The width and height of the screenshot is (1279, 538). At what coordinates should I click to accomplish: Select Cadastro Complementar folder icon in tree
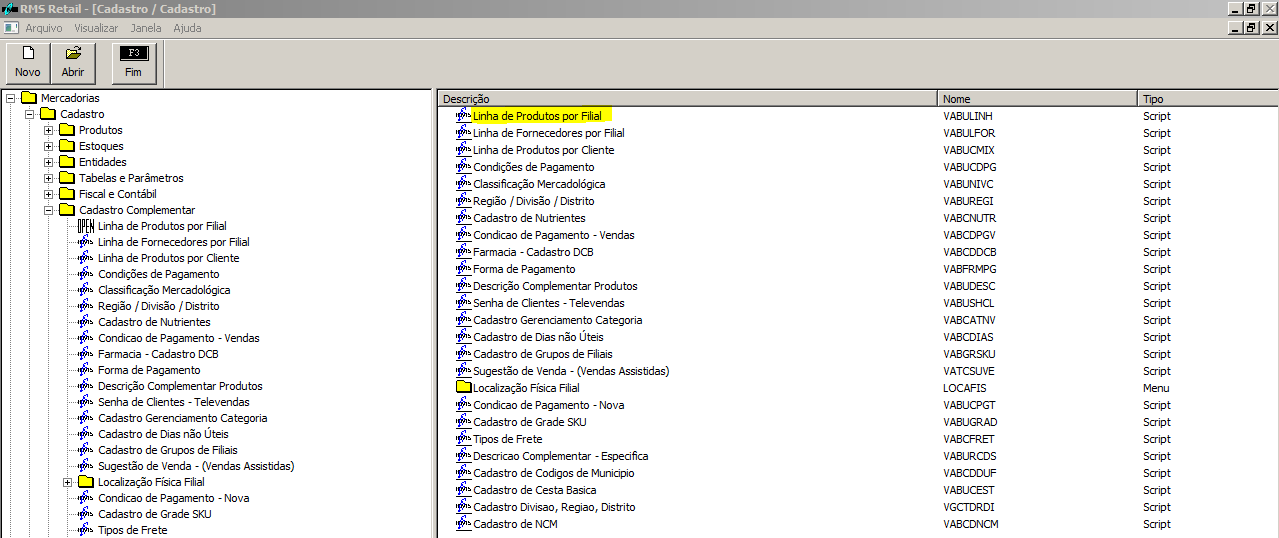tap(66, 210)
